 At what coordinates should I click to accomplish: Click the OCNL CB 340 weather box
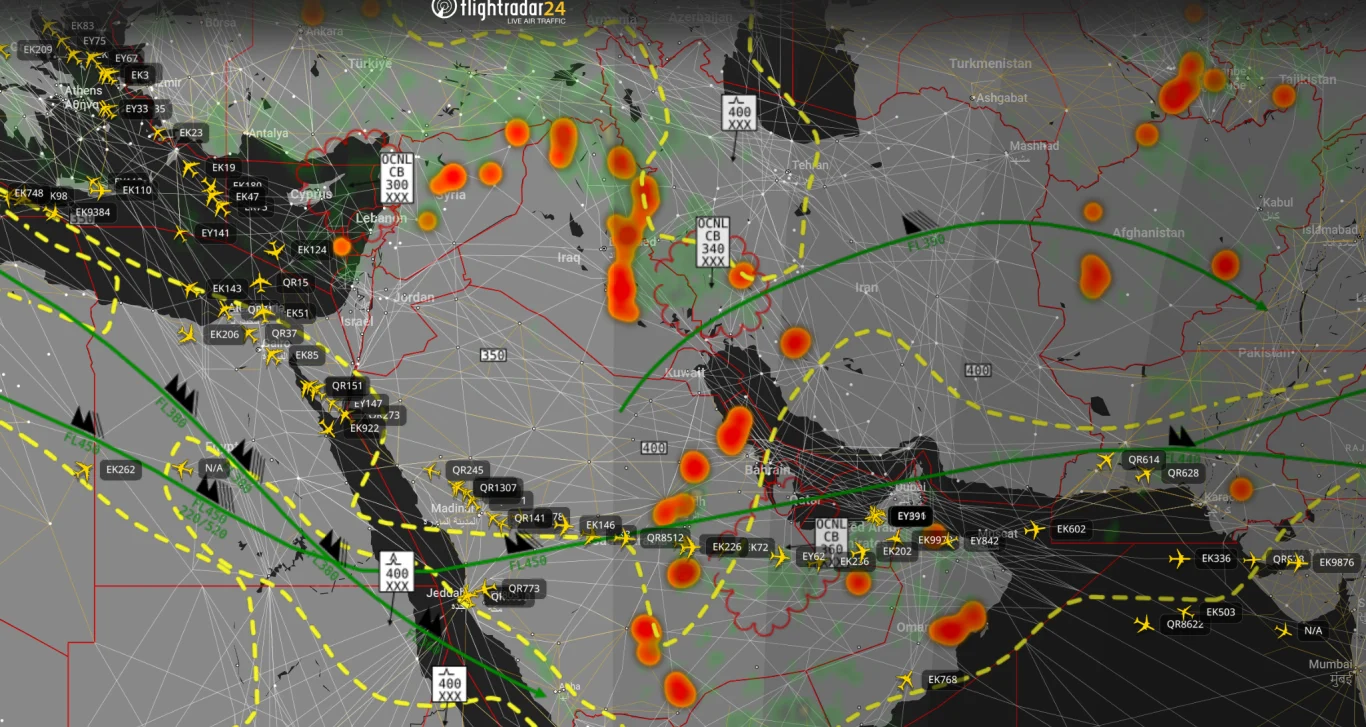[x=713, y=242]
